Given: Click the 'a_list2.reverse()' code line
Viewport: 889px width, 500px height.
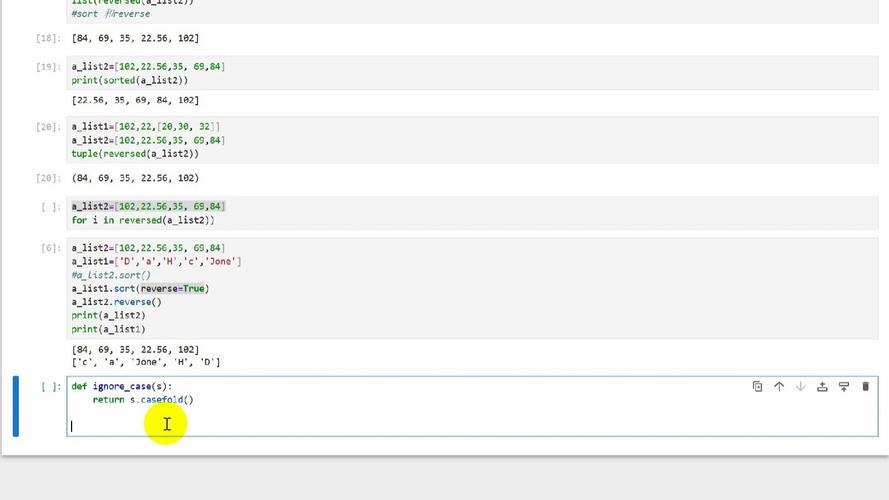Looking at the screenshot, I should pos(116,302).
